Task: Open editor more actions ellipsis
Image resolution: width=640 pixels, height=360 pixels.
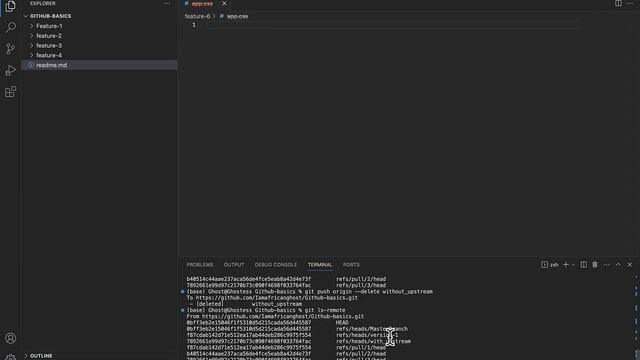Action: pyautogui.click(x=630, y=3)
